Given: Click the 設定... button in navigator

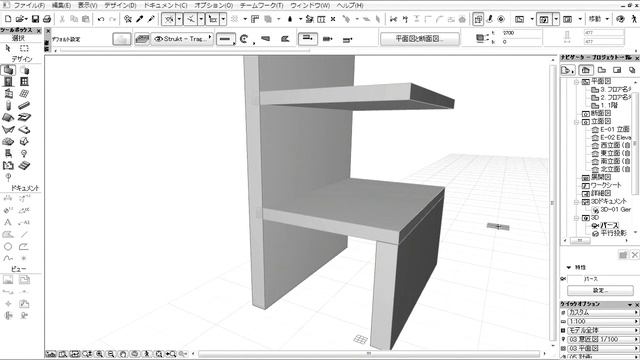Looking at the screenshot, I should tap(600, 291).
